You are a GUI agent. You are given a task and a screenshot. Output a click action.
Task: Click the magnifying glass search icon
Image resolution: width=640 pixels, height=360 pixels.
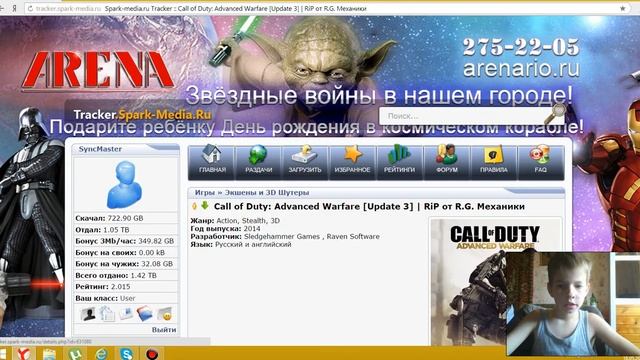coord(556,113)
